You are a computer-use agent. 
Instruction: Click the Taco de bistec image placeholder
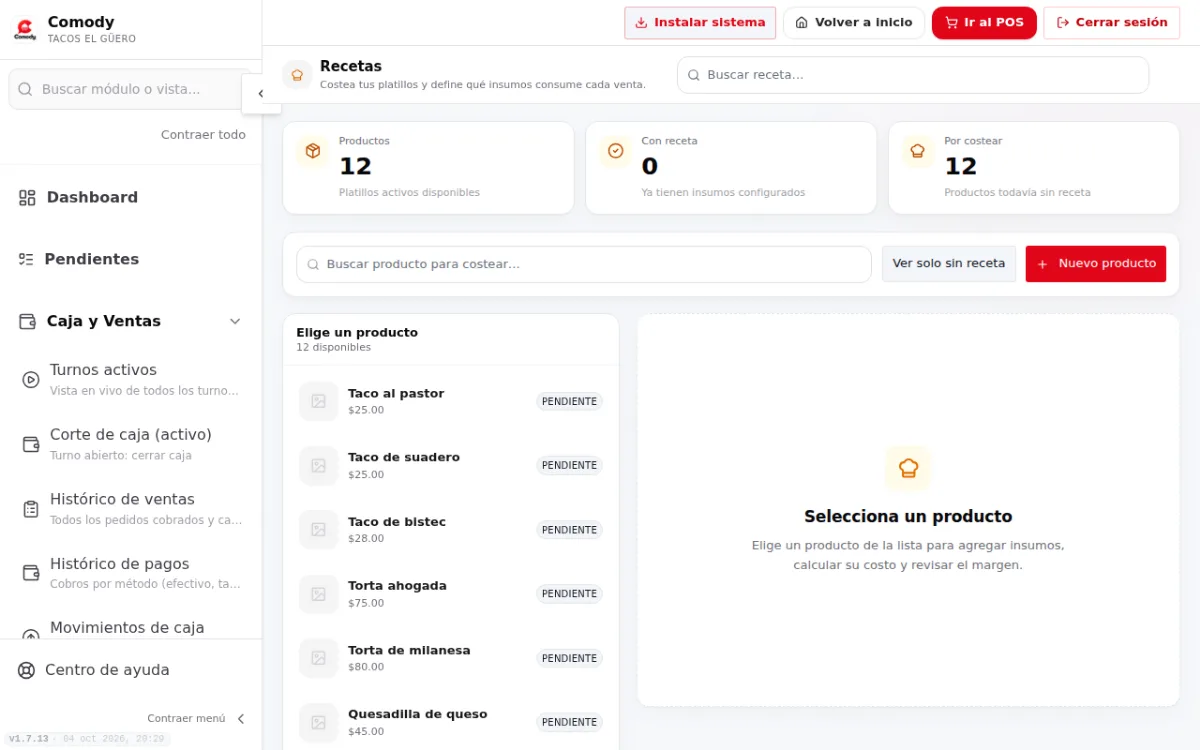point(319,530)
